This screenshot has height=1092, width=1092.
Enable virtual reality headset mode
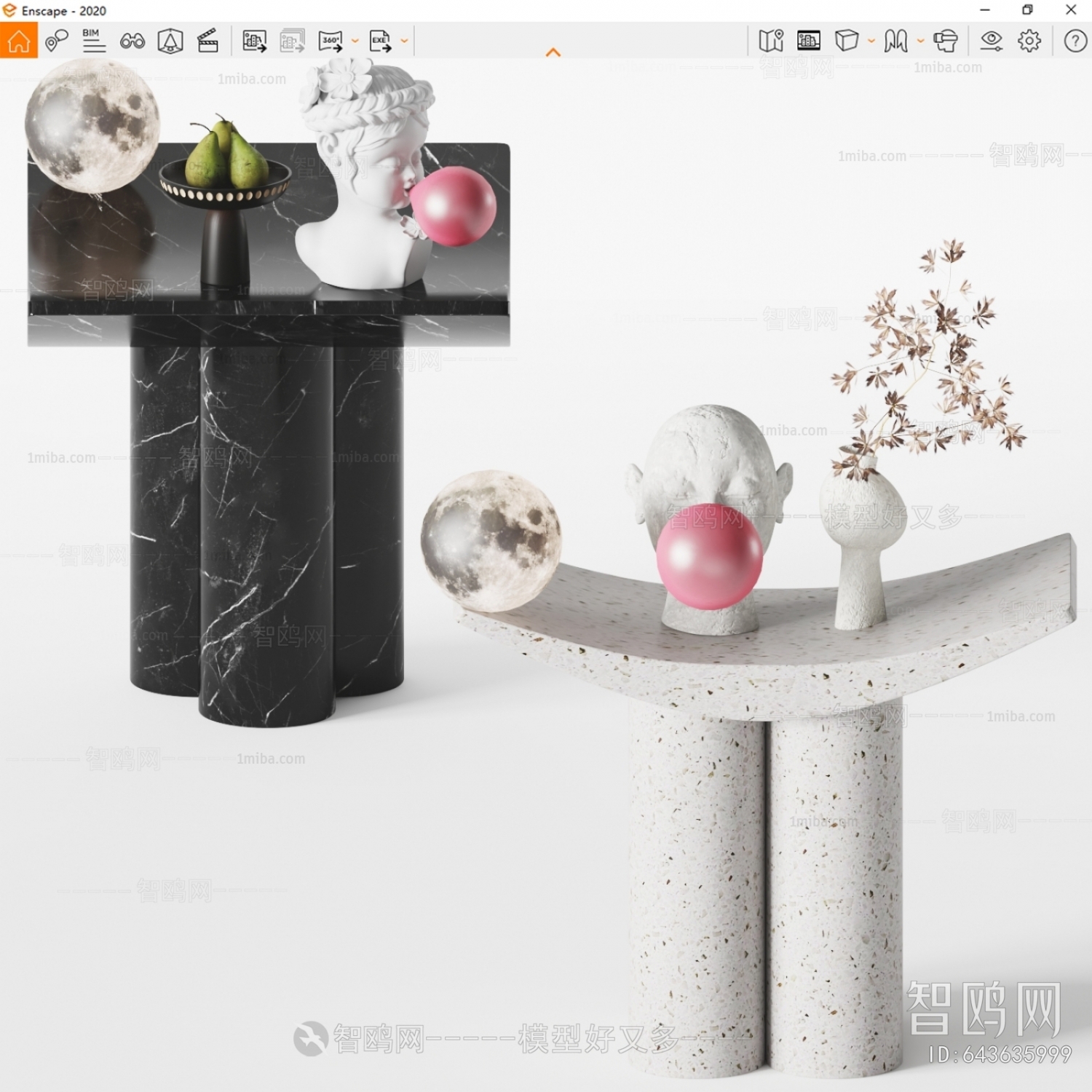point(946,41)
